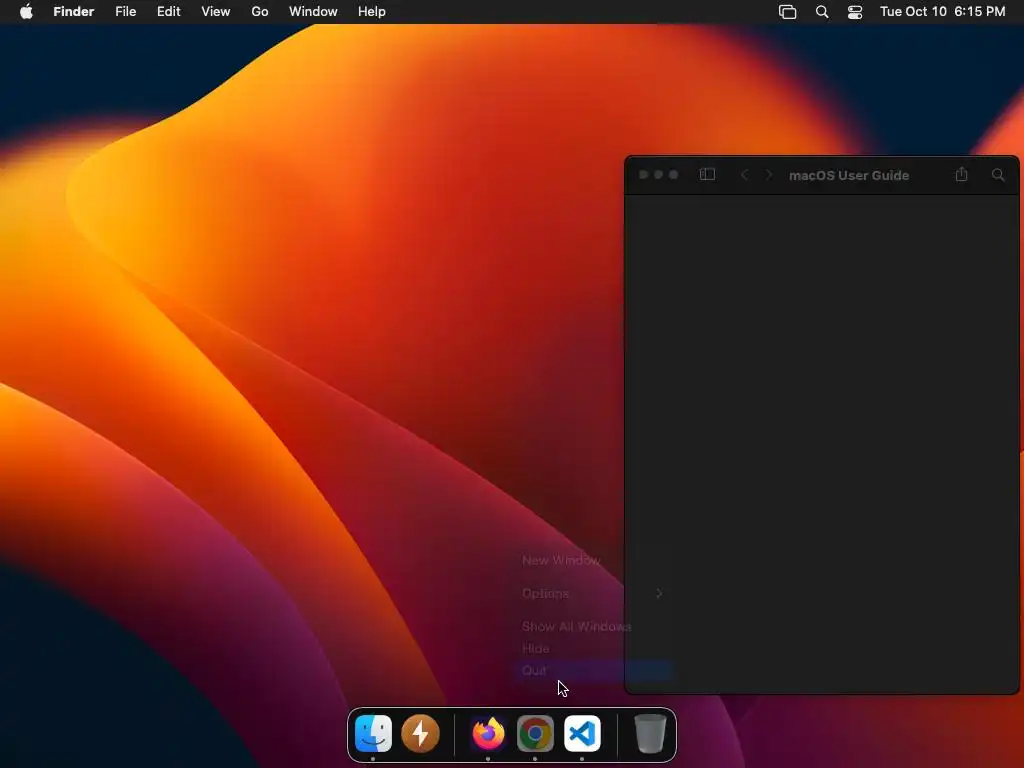This screenshot has width=1024, height=768.
Task: Go forward in macOS User Guide window
Action: click(x=769, y=174)
